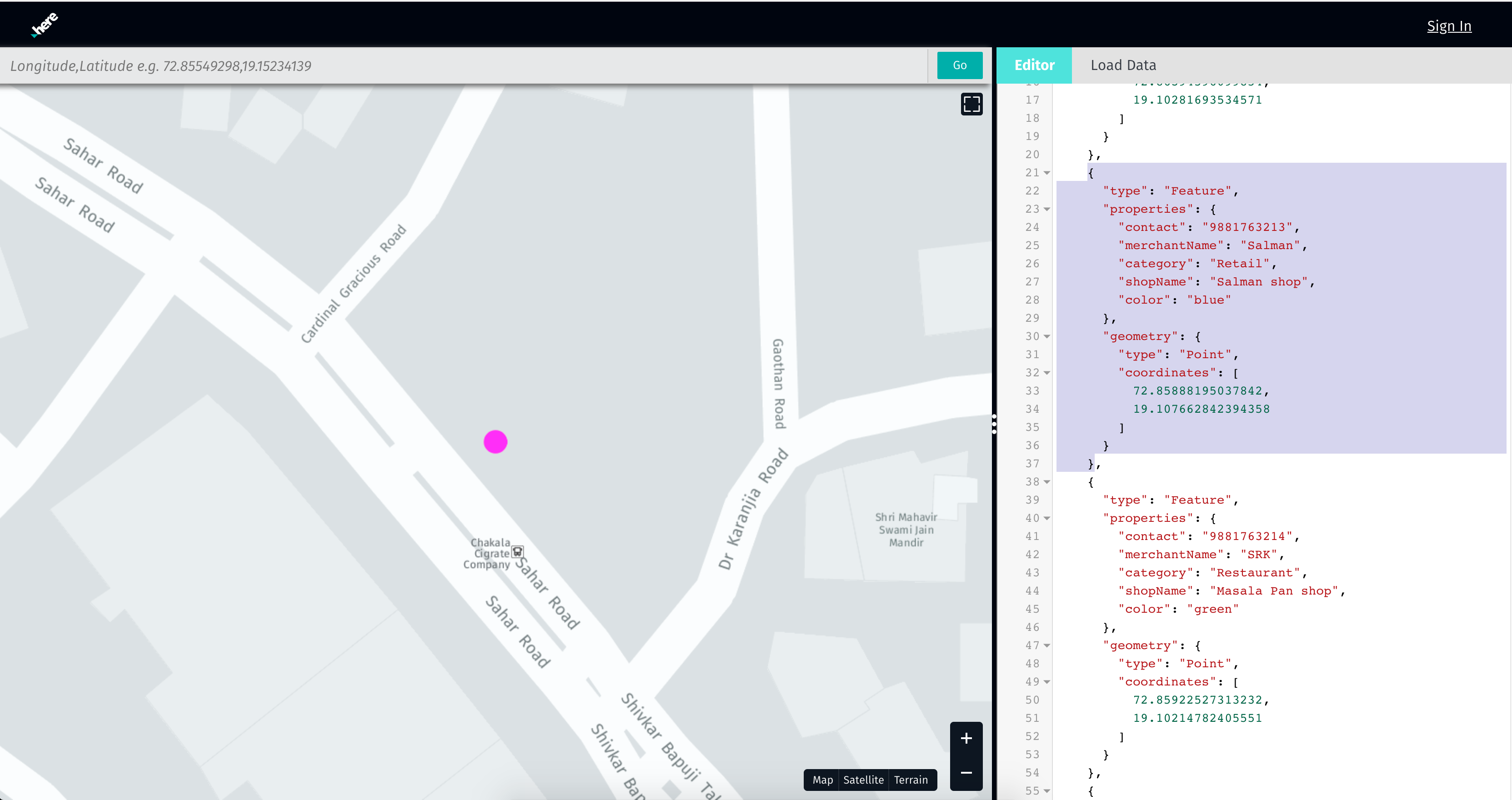Screen dimensions: 1512x800
Task: Click the HERE logo in the header
Action: pos(45,25)
